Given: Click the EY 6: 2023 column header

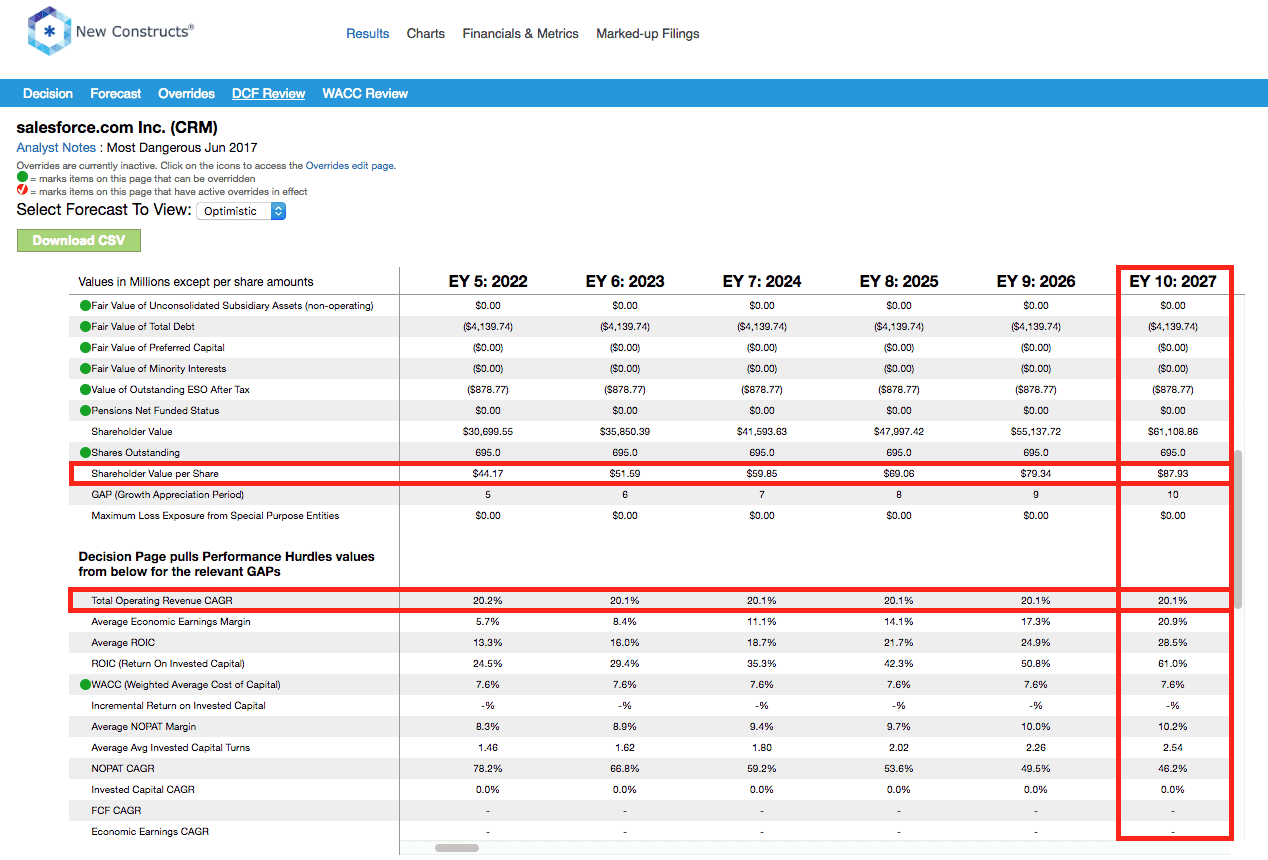Looking at the screenshot, I should (625, 281).
